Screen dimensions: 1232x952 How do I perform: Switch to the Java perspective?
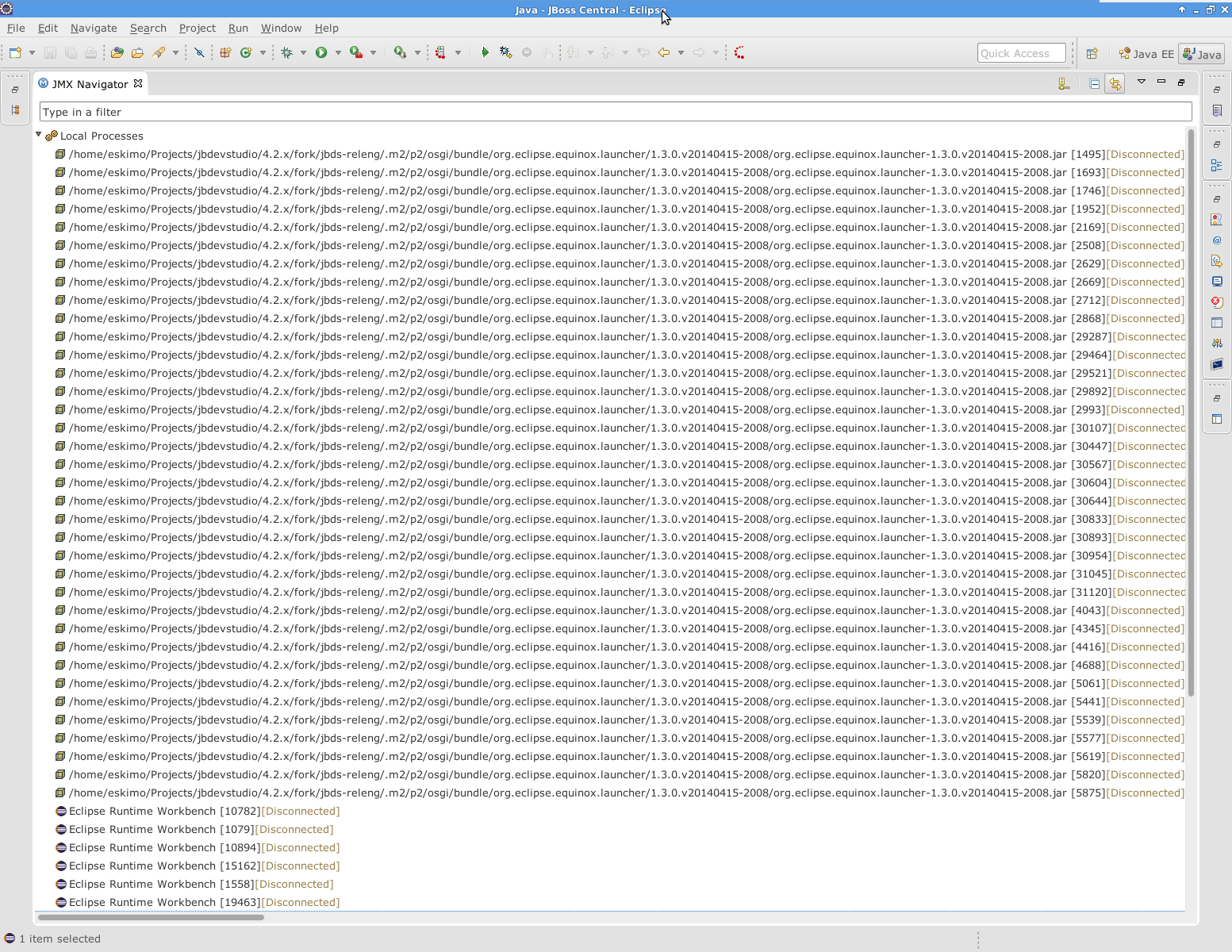click(x=1201, y=54)
